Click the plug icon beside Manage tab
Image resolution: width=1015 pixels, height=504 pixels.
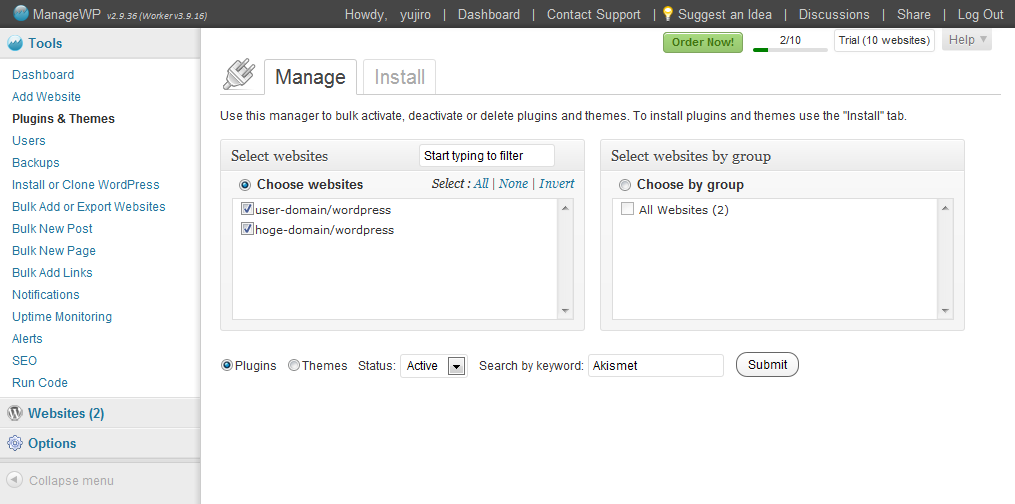(x=240, y=74)
